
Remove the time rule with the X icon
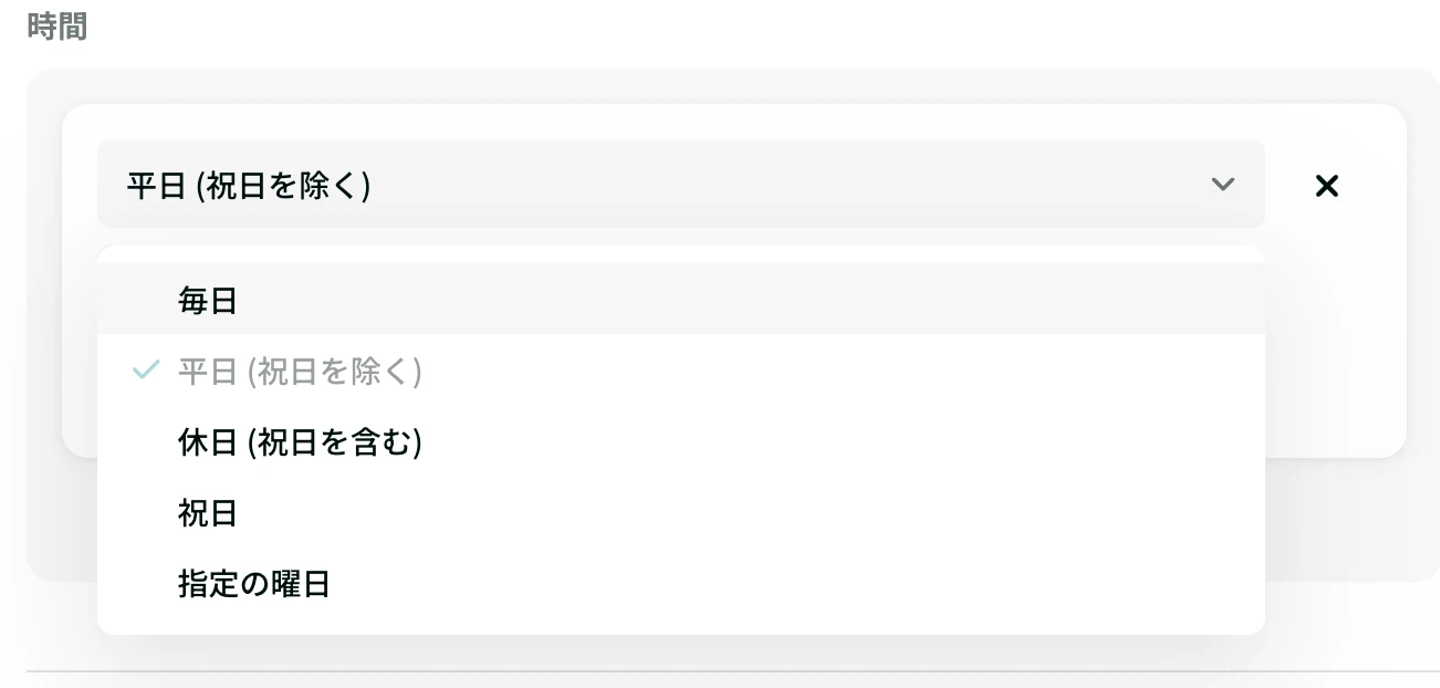pos(1326,185)
